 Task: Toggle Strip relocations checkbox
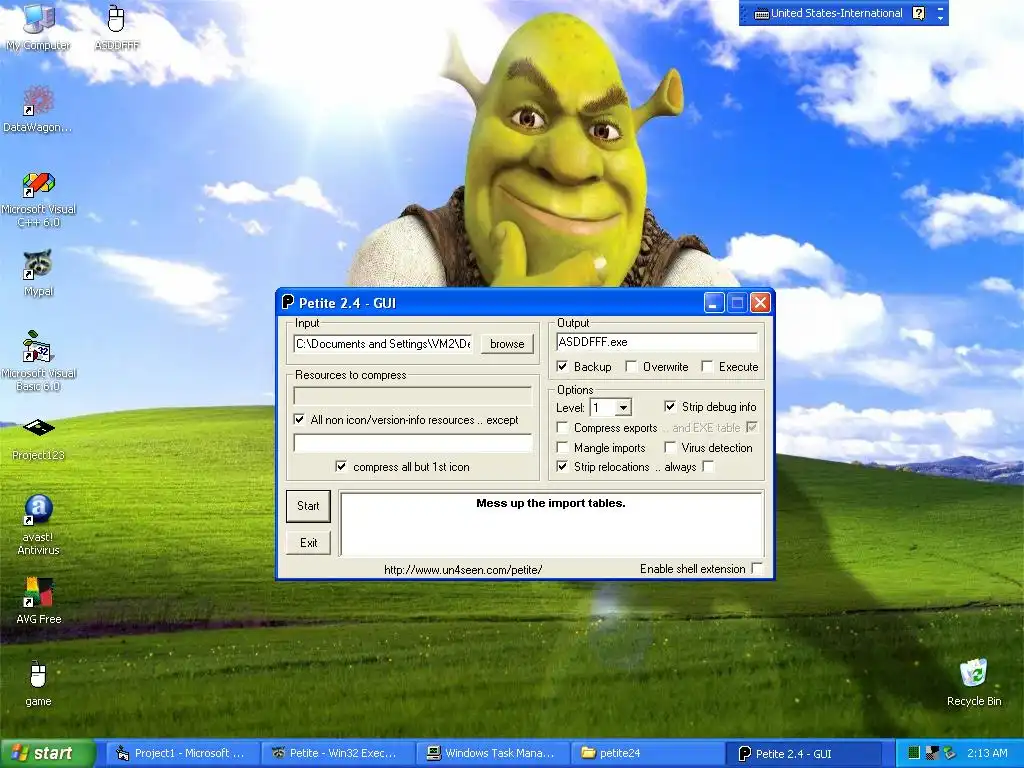tap(562, 466)
